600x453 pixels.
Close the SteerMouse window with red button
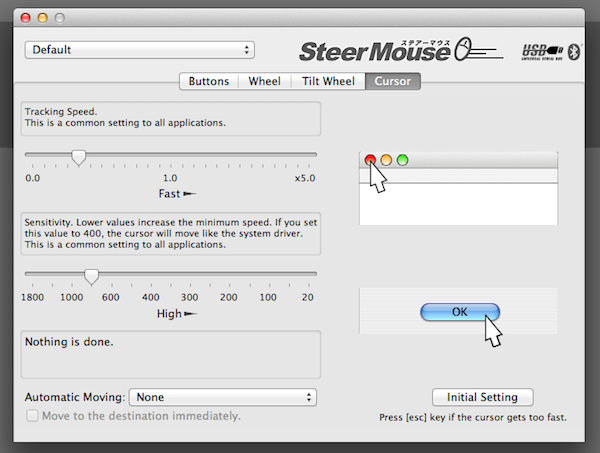[26, 18]
